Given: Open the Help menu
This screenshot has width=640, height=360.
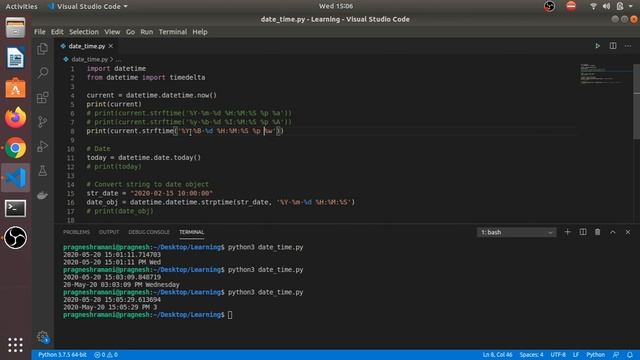Looking at the screenshot, I should (200, 32).
